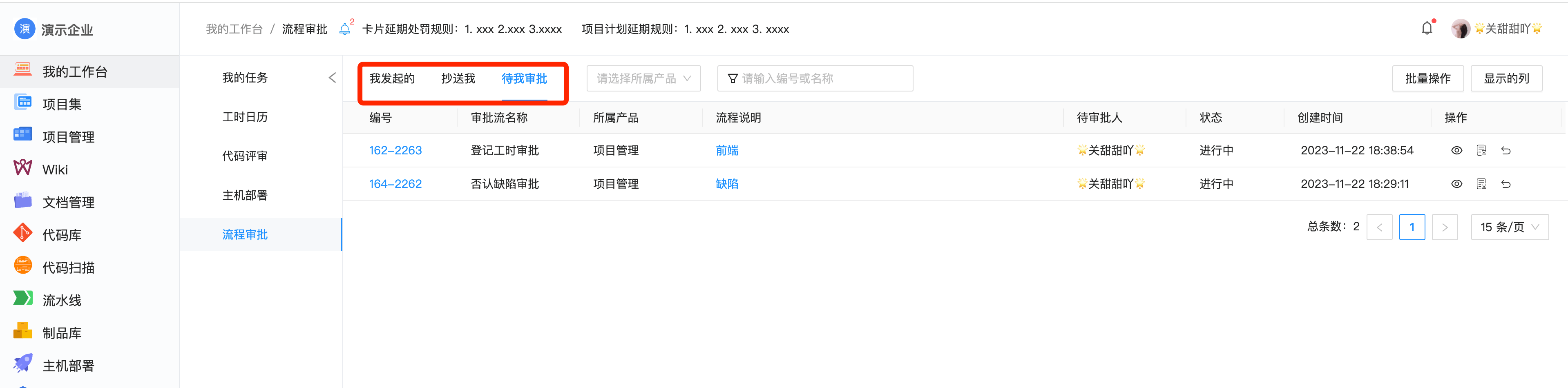Select page 1 in the pagination control

coord(1412,227)
